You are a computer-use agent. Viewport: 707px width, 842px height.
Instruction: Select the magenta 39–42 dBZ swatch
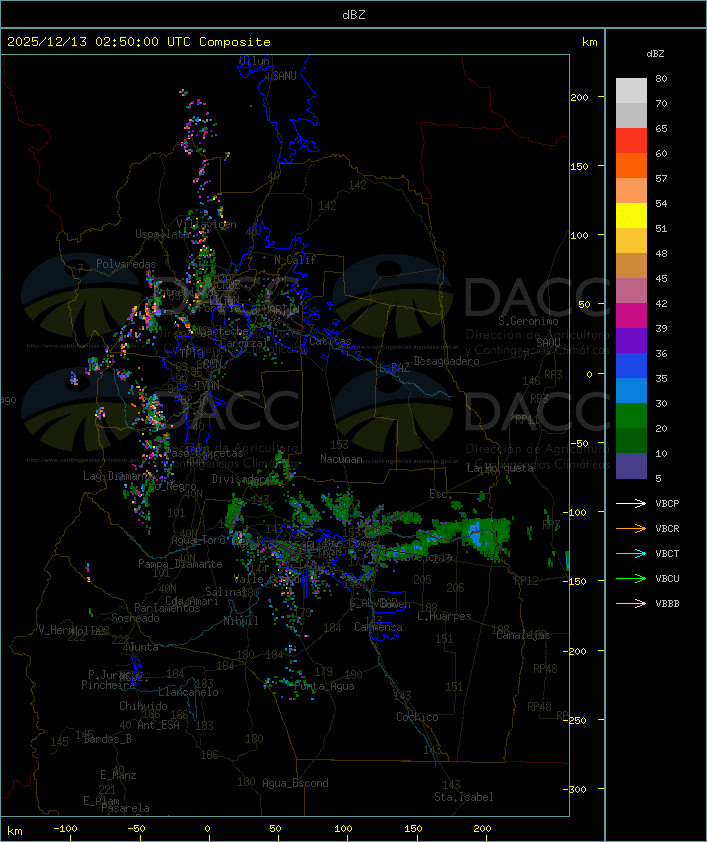click(x=631, y=315)
